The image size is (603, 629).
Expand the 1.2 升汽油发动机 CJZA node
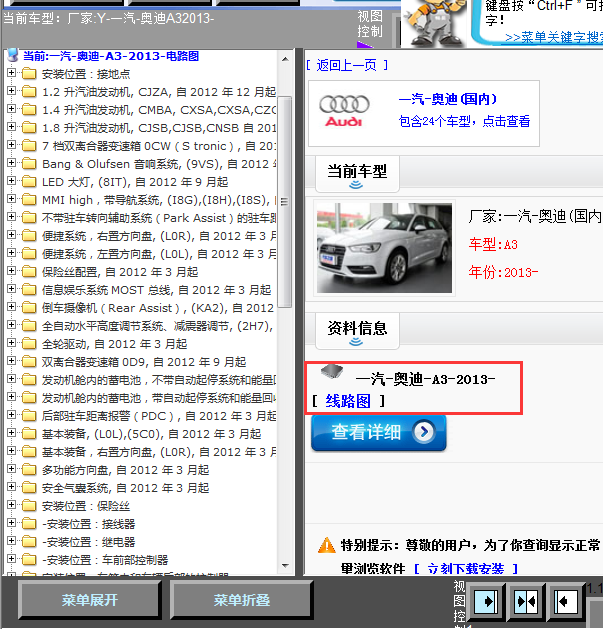coord(11,91)
